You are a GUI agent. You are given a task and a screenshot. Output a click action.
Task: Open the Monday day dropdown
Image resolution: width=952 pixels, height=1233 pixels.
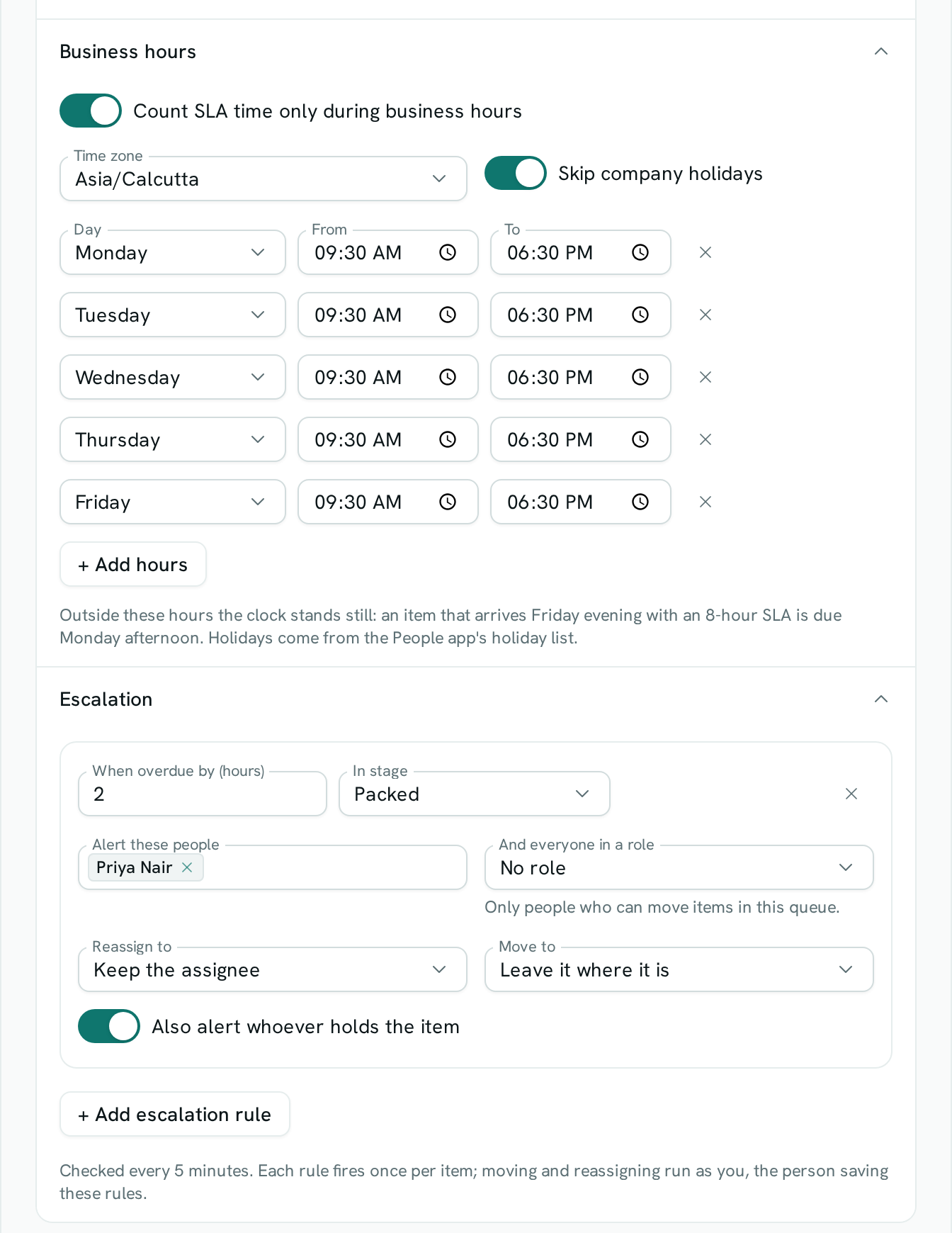173,252
